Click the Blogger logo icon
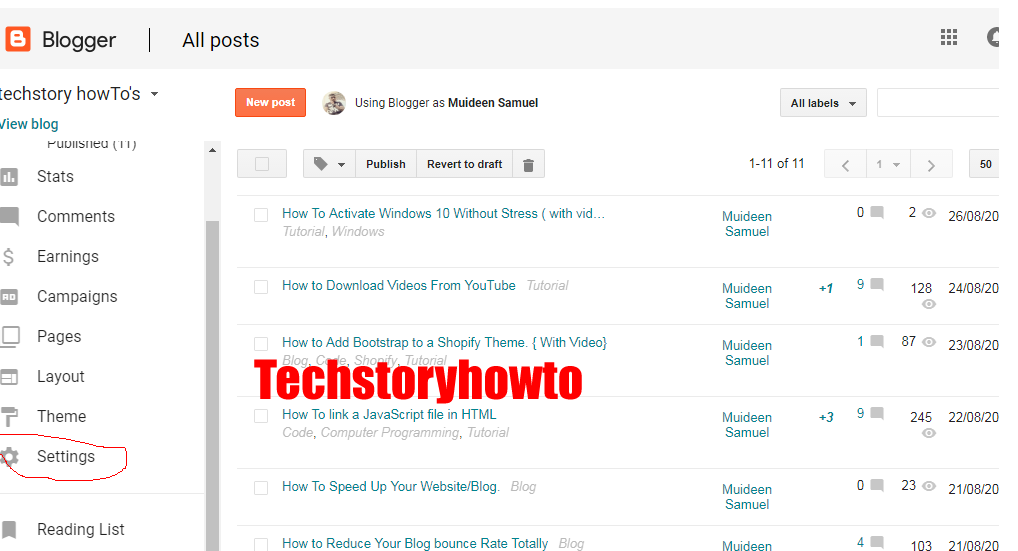The height and width of the screenshot is (551, 1018). click(18, 39)
